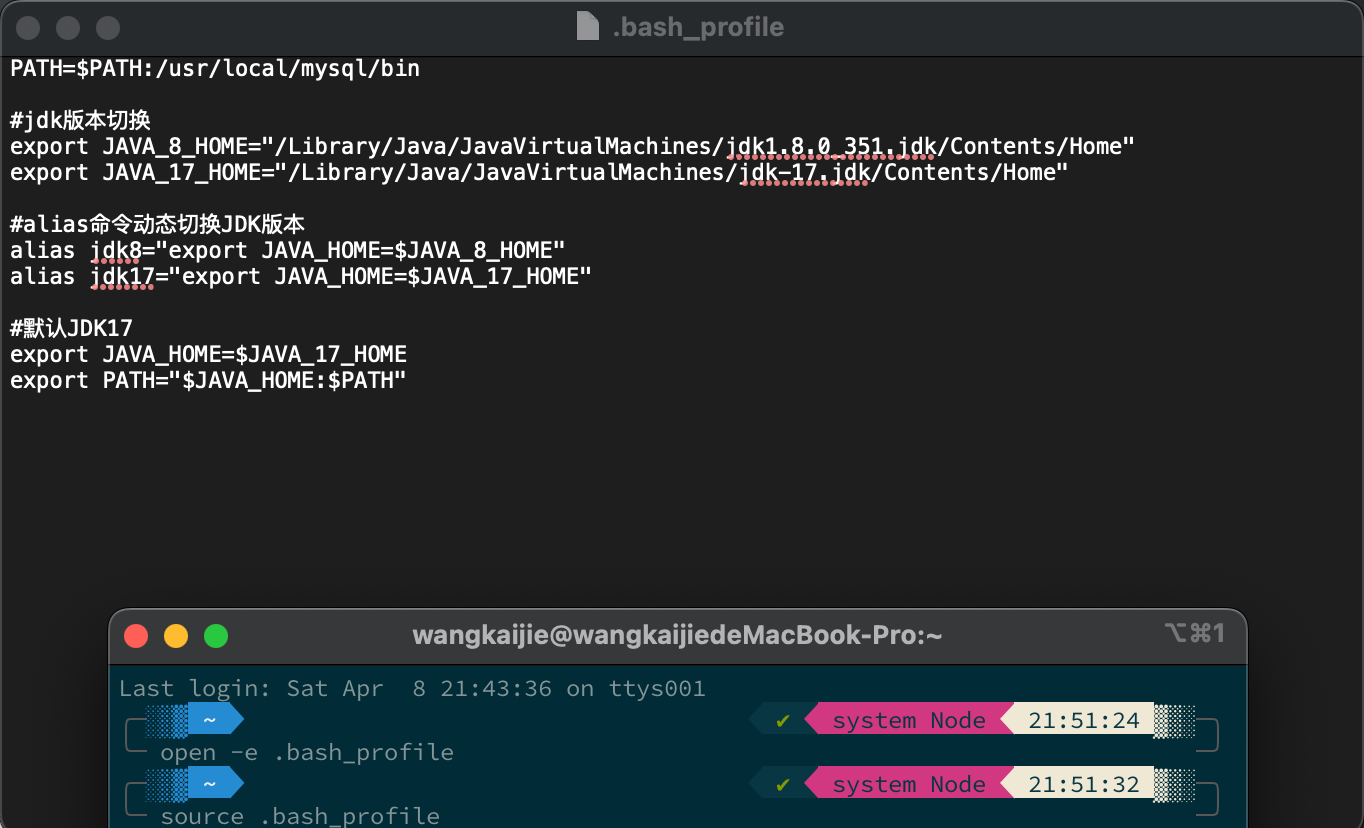Click the system Node segment beside 21:51:32
Screen dimensions: 1364x828
[x=909, y=784]
